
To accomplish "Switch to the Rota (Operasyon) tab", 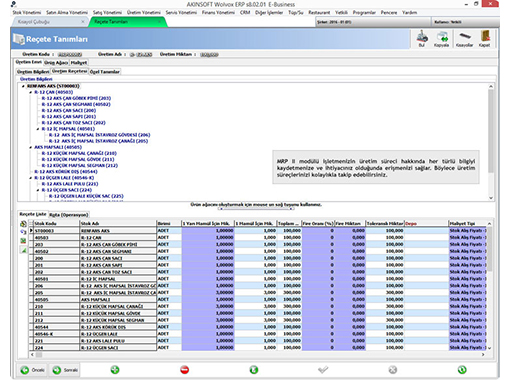I will [x=69, y=215].
